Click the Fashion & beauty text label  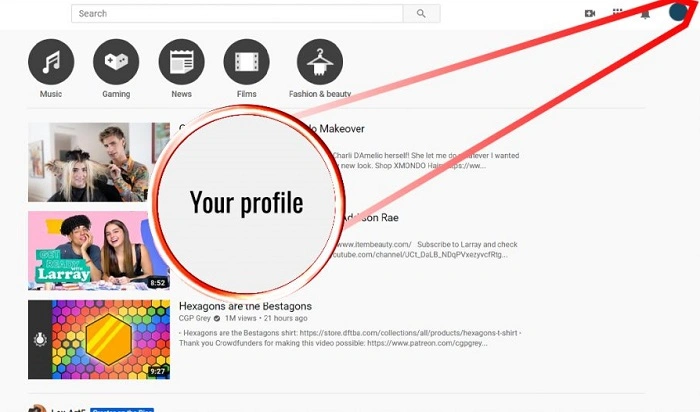pyautogui.click(x=320, y=94)
